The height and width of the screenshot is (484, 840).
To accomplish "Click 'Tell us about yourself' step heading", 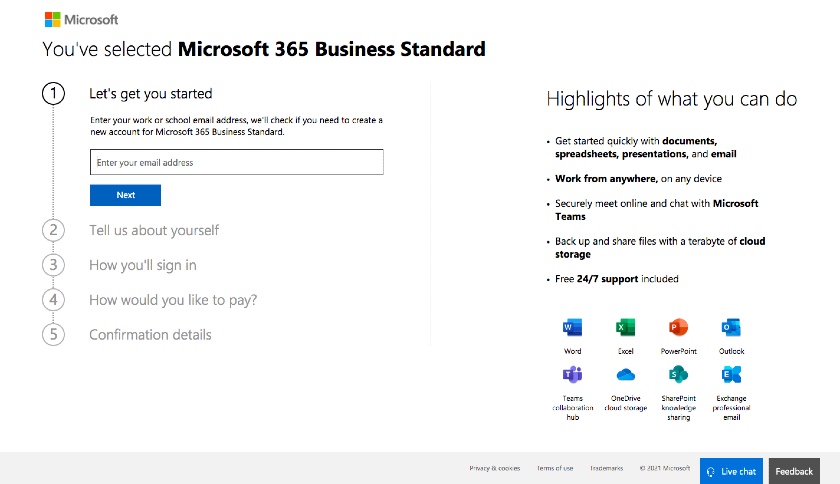I will tap(154, 230).
